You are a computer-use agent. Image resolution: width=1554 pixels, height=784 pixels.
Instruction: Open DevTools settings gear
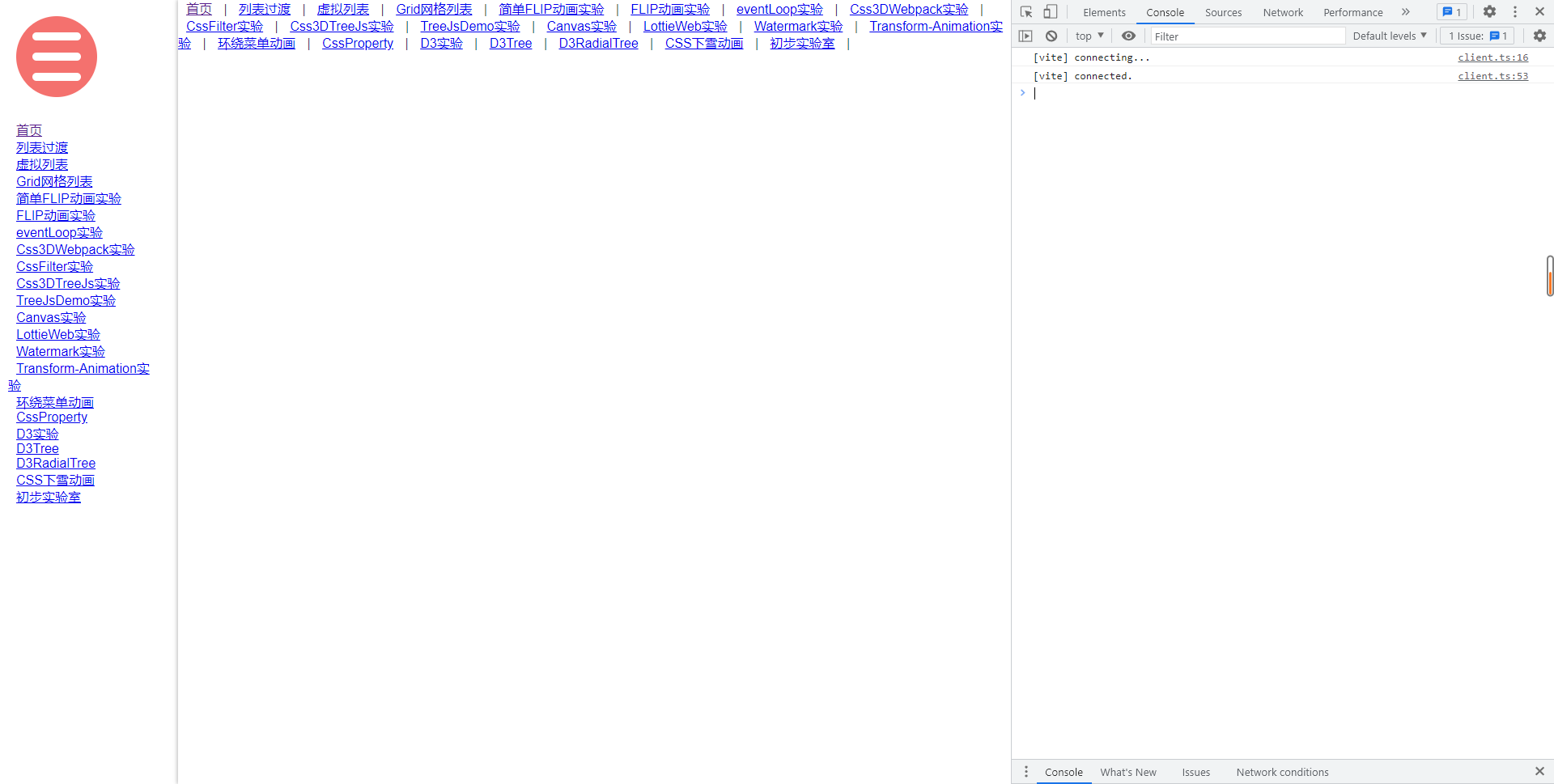(x=1489, y=12)
